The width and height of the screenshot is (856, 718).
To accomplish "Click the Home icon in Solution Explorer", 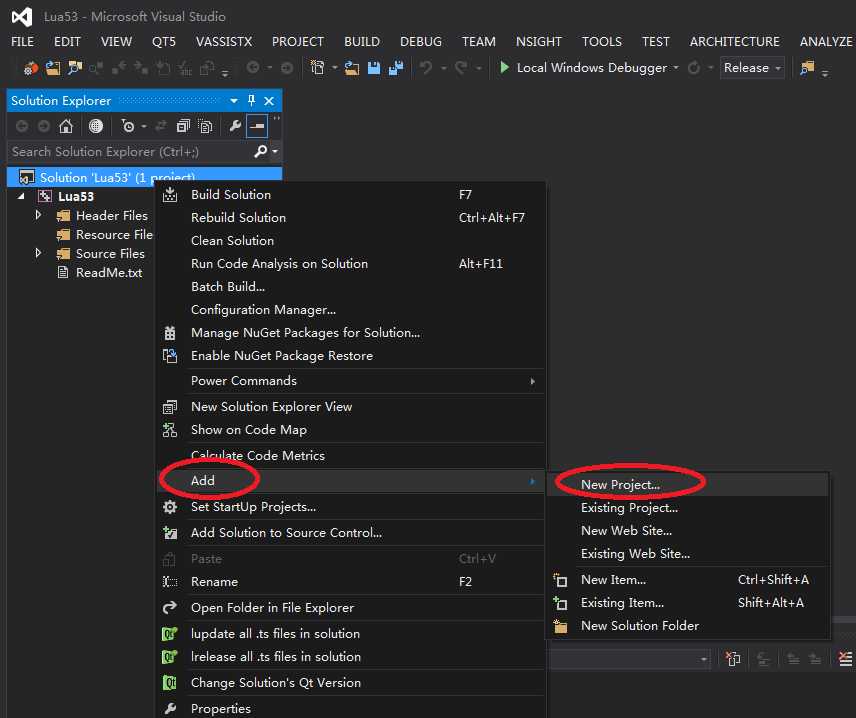I will pyautogui.click(x=66, y=127).
